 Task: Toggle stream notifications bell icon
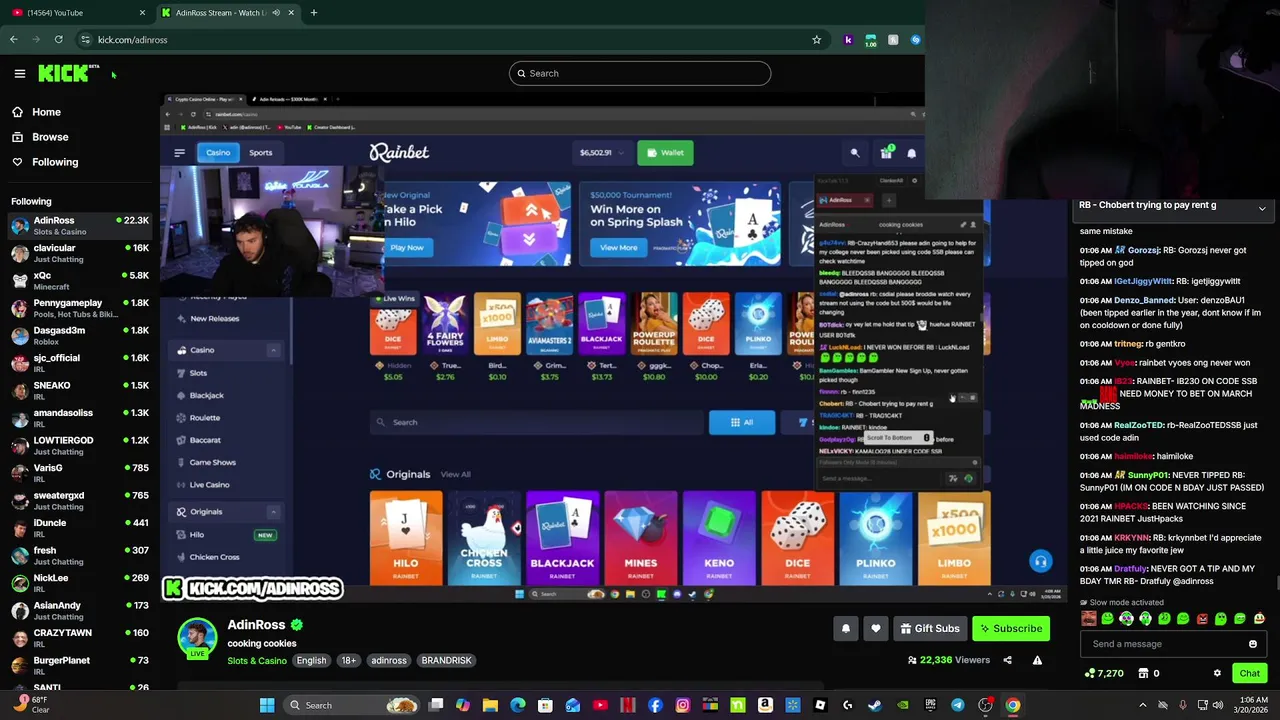coord(845,628)
